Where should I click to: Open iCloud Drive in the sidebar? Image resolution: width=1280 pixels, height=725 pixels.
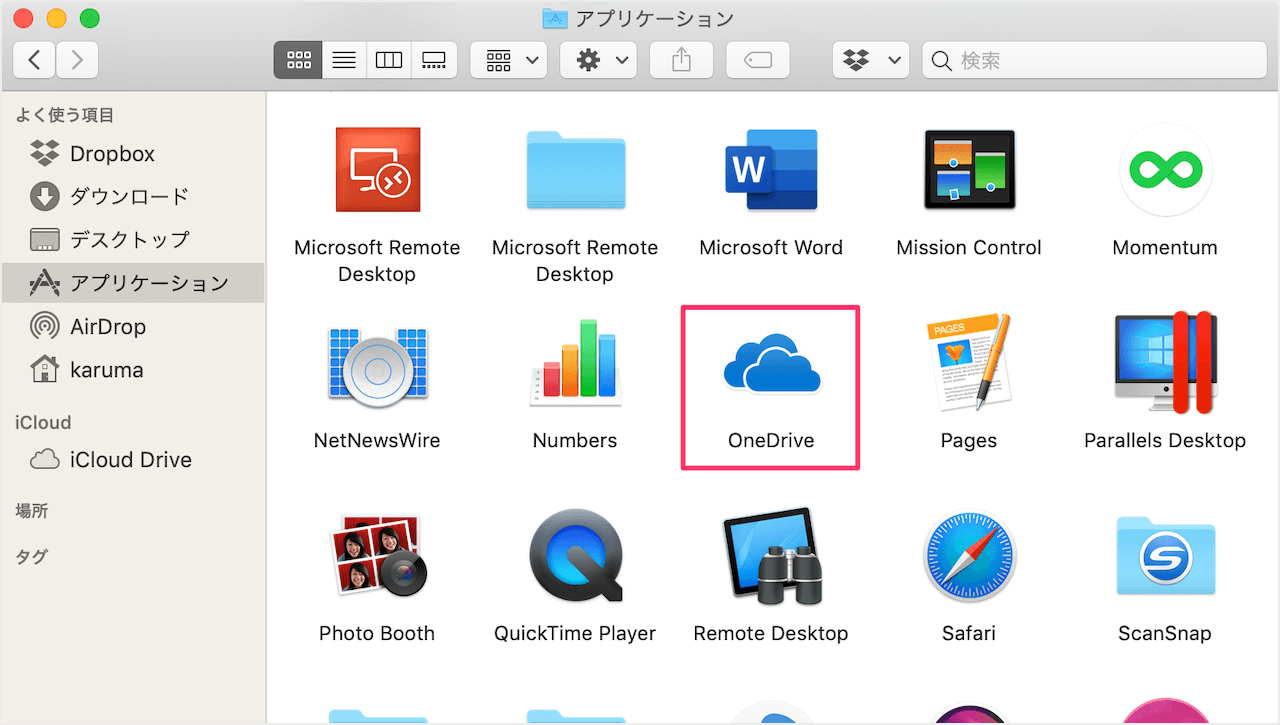[x=133, y=460]
